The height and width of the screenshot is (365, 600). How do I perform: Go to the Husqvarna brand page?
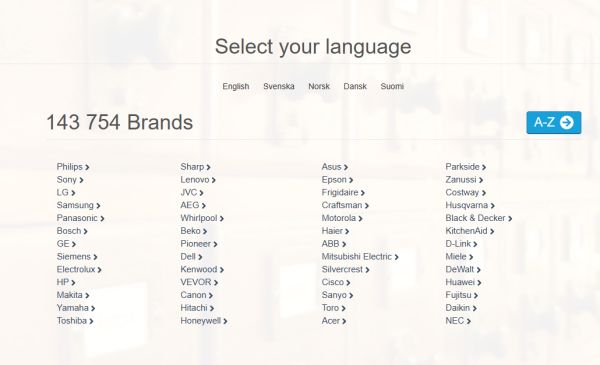470,205
